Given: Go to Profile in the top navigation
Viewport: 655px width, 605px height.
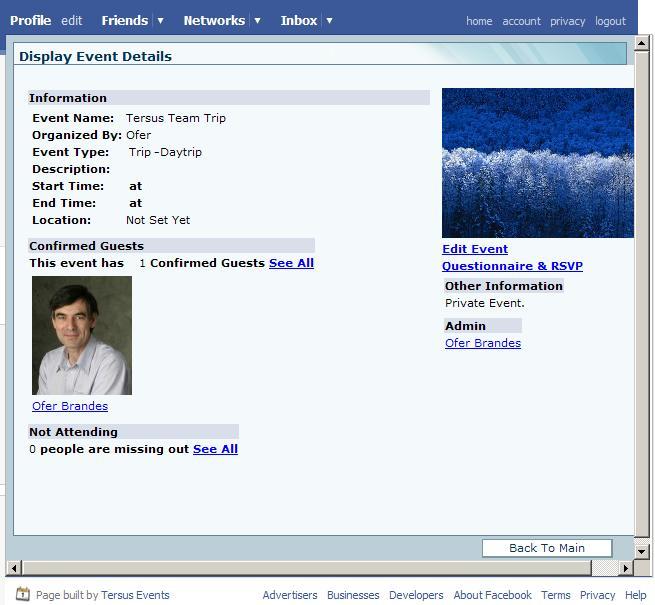Looking at the screenshot, I should pos(30,20).
